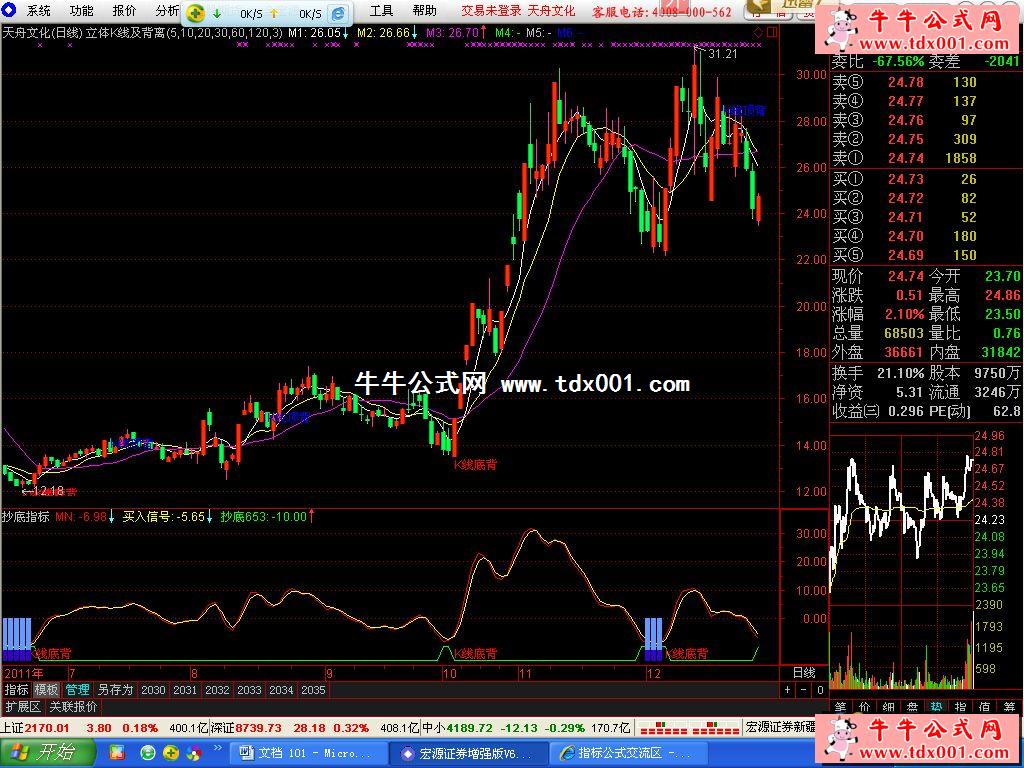
Task: Open the green browser icon in quick launch
Action: (148, 752)
